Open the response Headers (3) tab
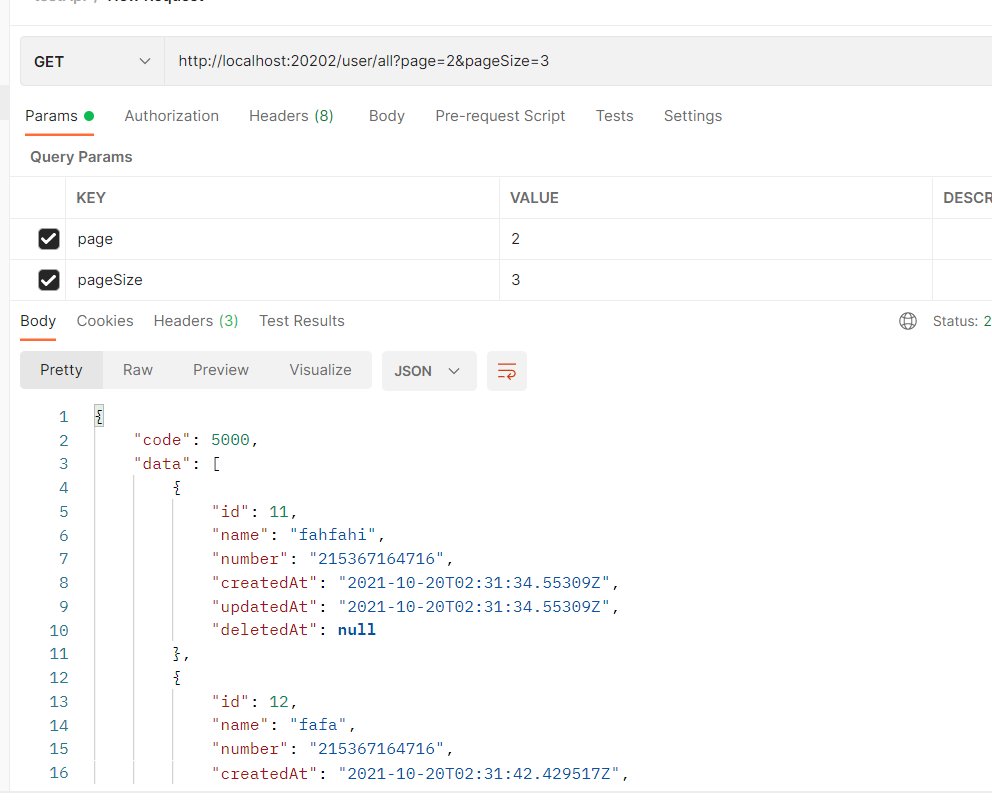The width and height of the screenshot is (992, 800). 196,321
